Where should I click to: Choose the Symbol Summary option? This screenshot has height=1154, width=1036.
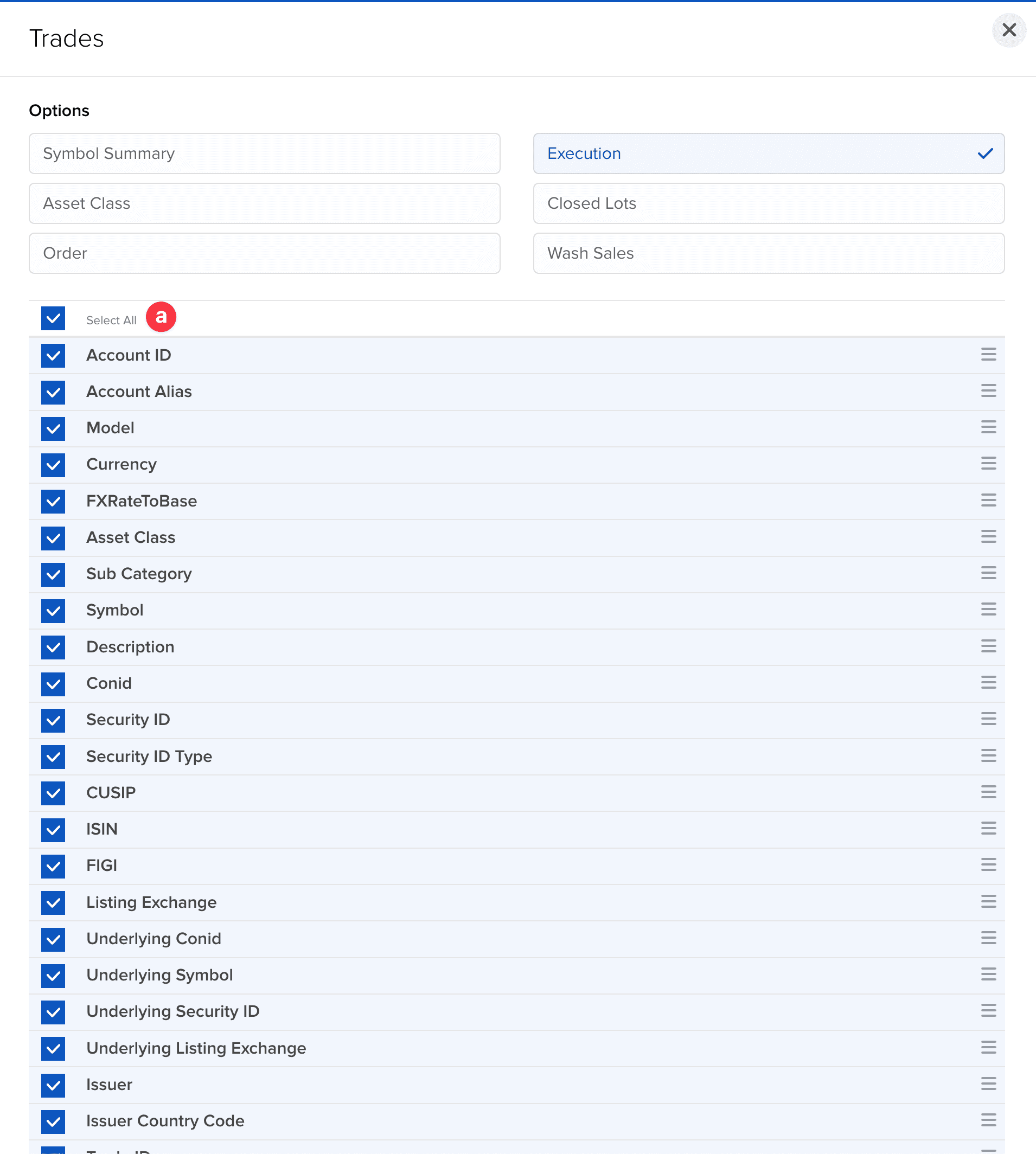(x=264, y=153)
